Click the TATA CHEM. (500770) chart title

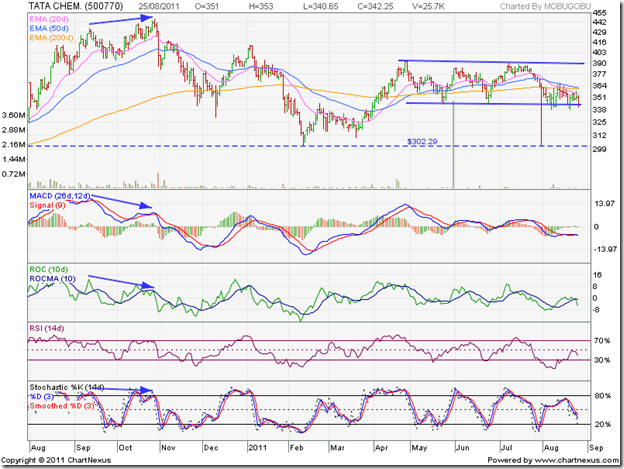coord(76,6)
